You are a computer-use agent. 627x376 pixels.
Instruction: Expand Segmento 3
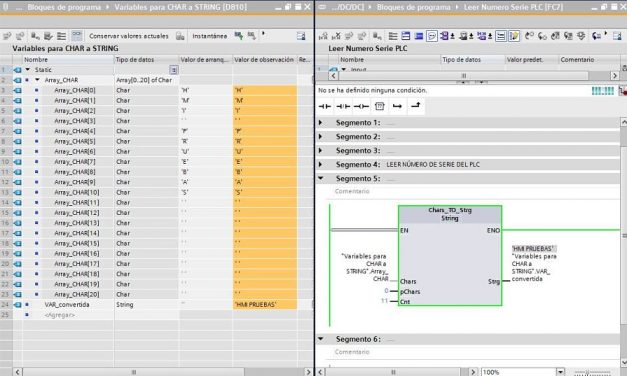pyautogui.click(x=321, y=150)
